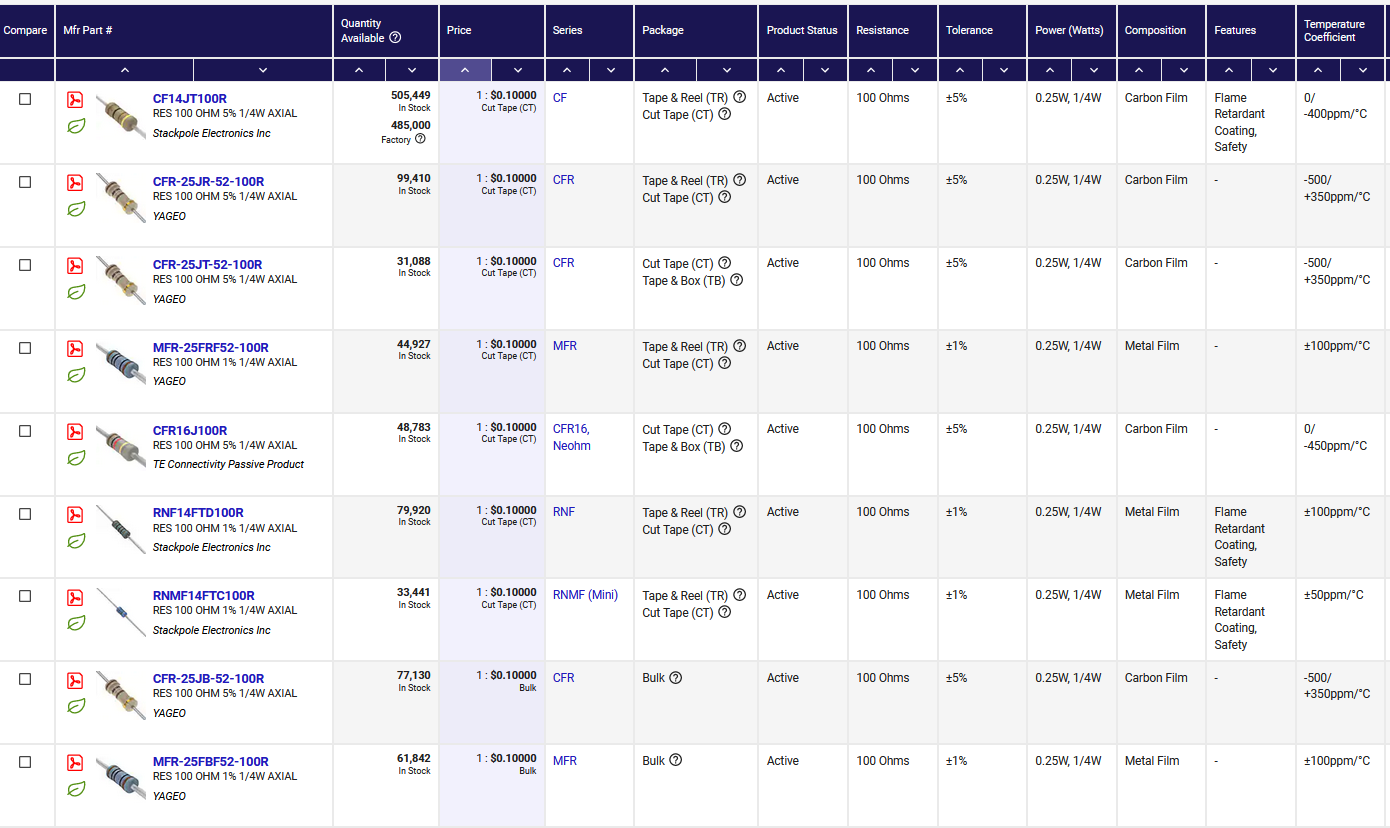Click RoHS leaf icon for MFR-25FBF52-100R
This screenshot has width=1390, height=828.
[76, 789]
